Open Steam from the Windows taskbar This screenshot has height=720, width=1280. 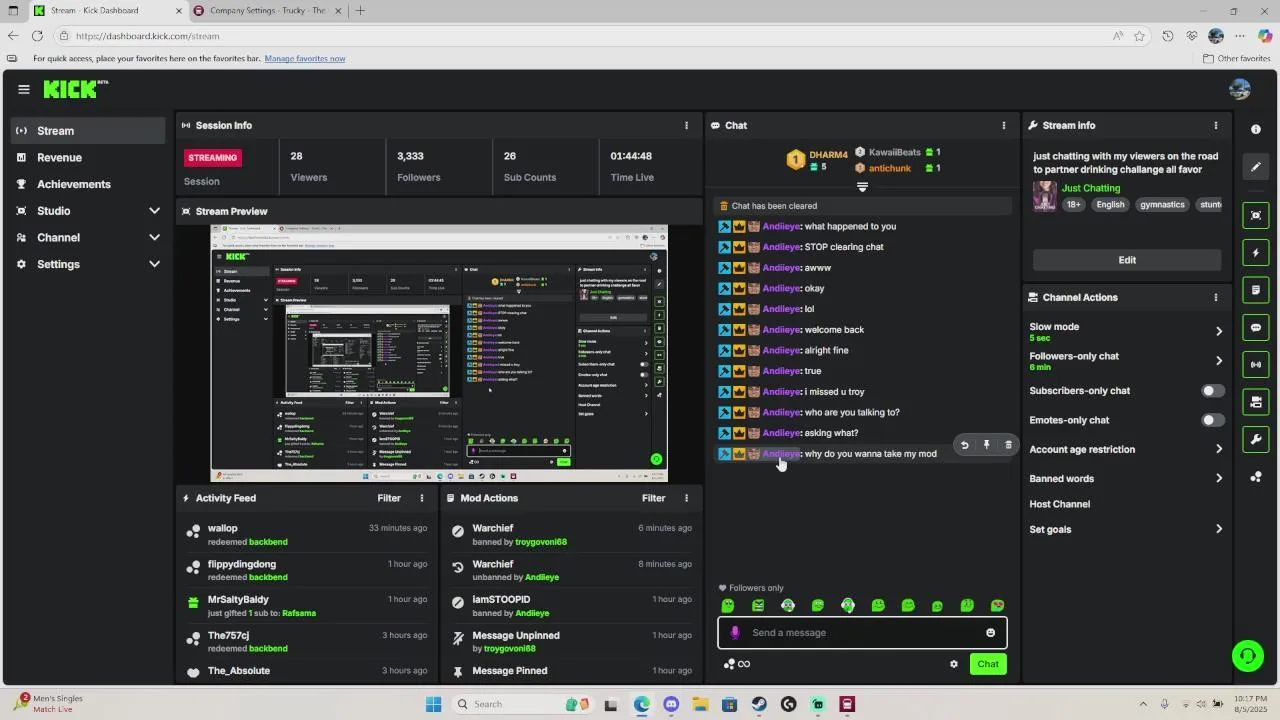(759, 704)
